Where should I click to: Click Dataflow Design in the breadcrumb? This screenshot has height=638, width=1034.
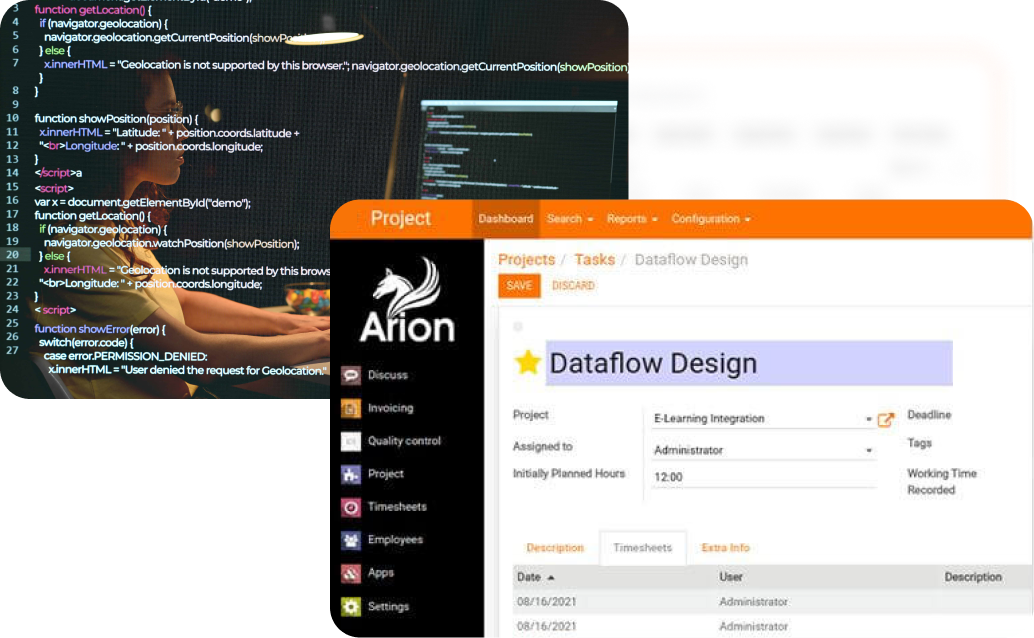(x=691, y=260)
